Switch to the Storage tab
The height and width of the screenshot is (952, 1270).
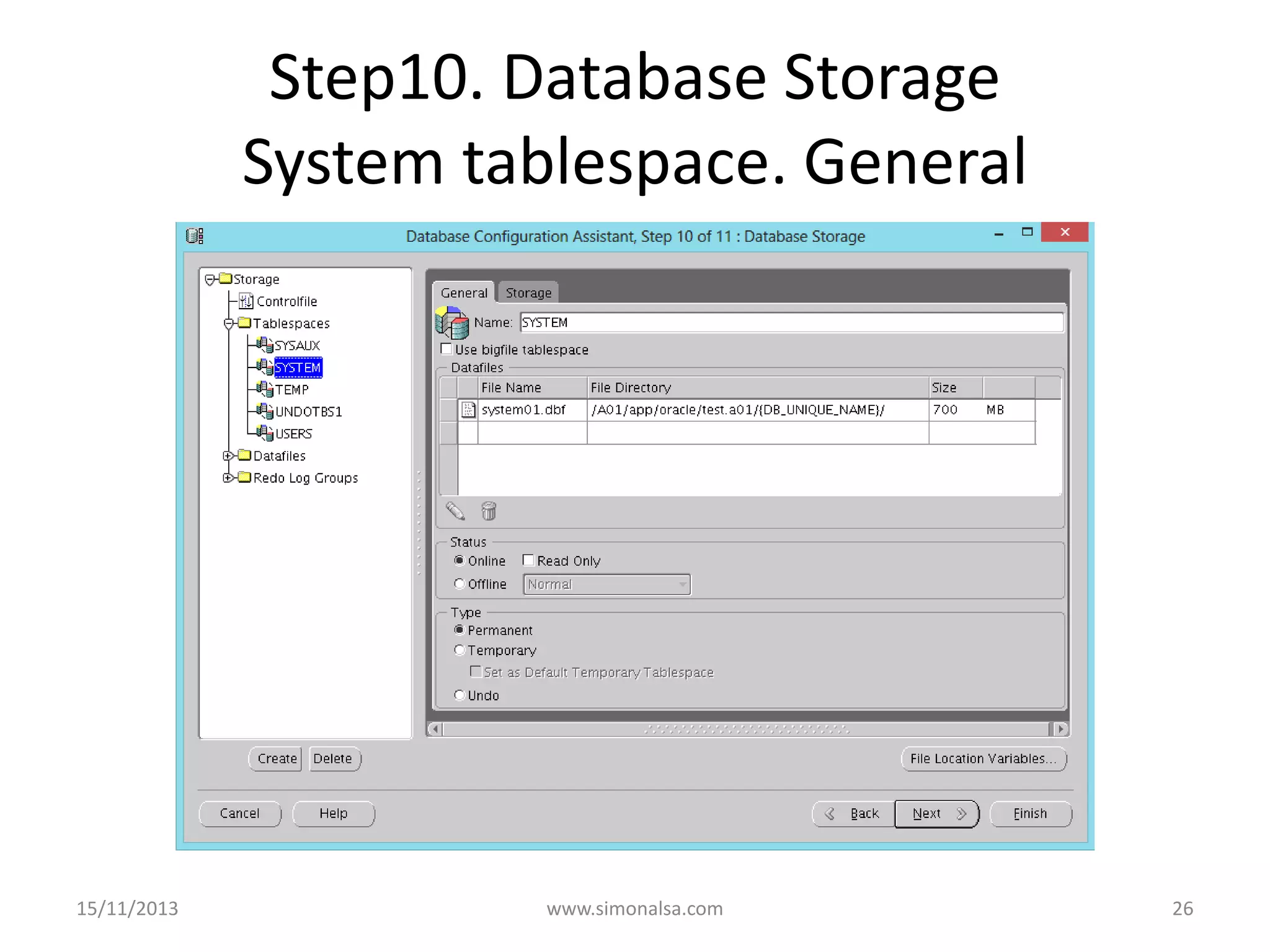point(528,293)
